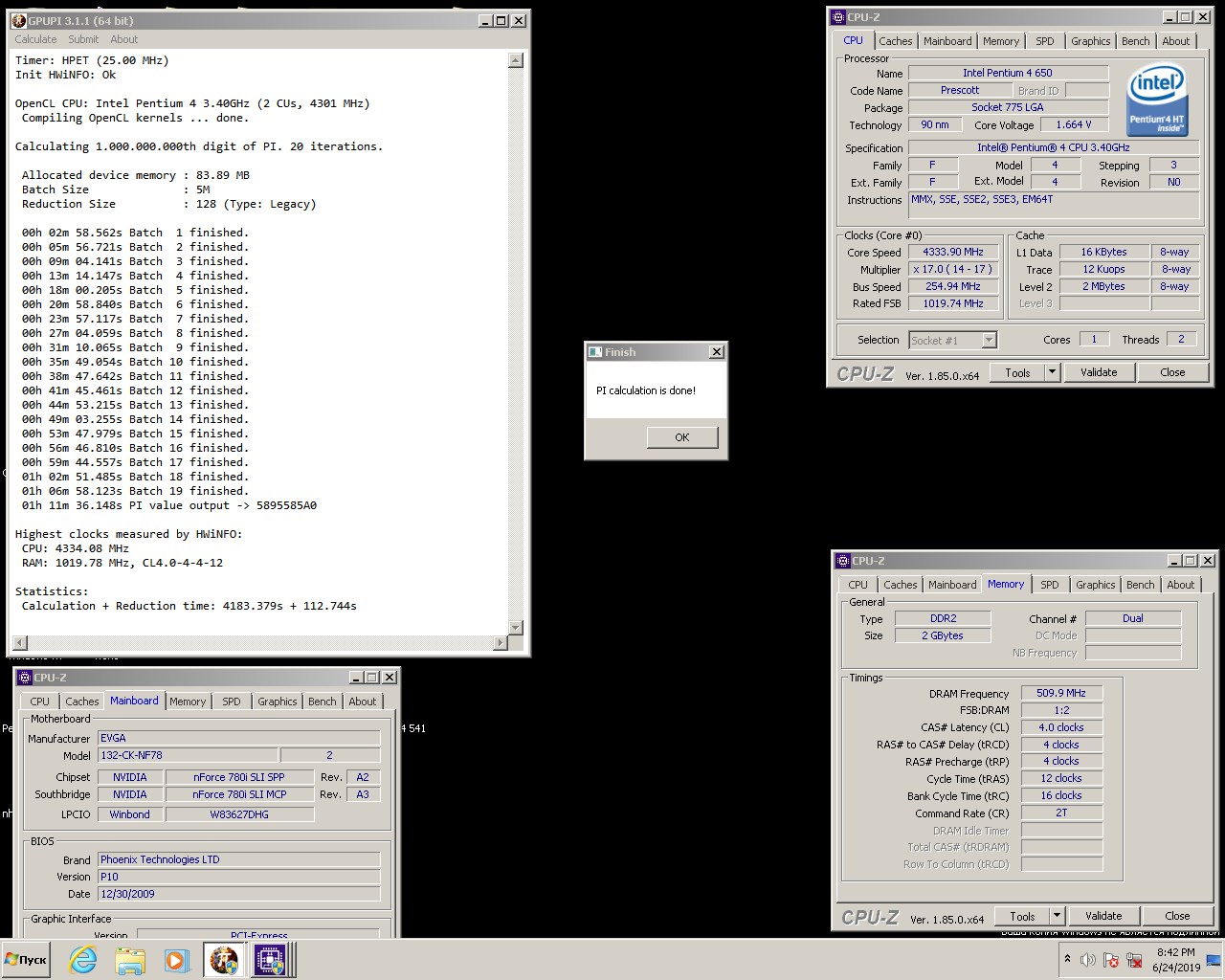Switch to GPUPI taskbar button
This screenshot has width=1225, height=980.
224,960
